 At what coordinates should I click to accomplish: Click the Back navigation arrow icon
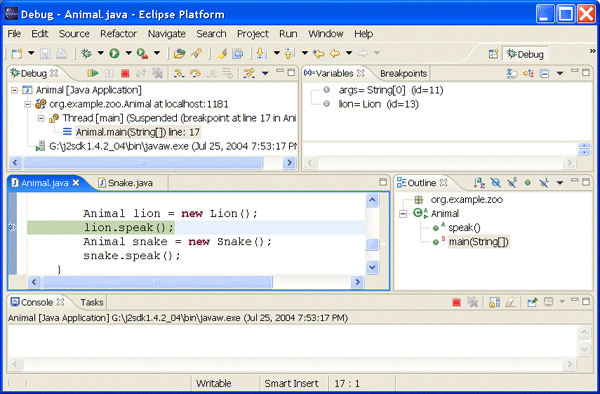335,54
